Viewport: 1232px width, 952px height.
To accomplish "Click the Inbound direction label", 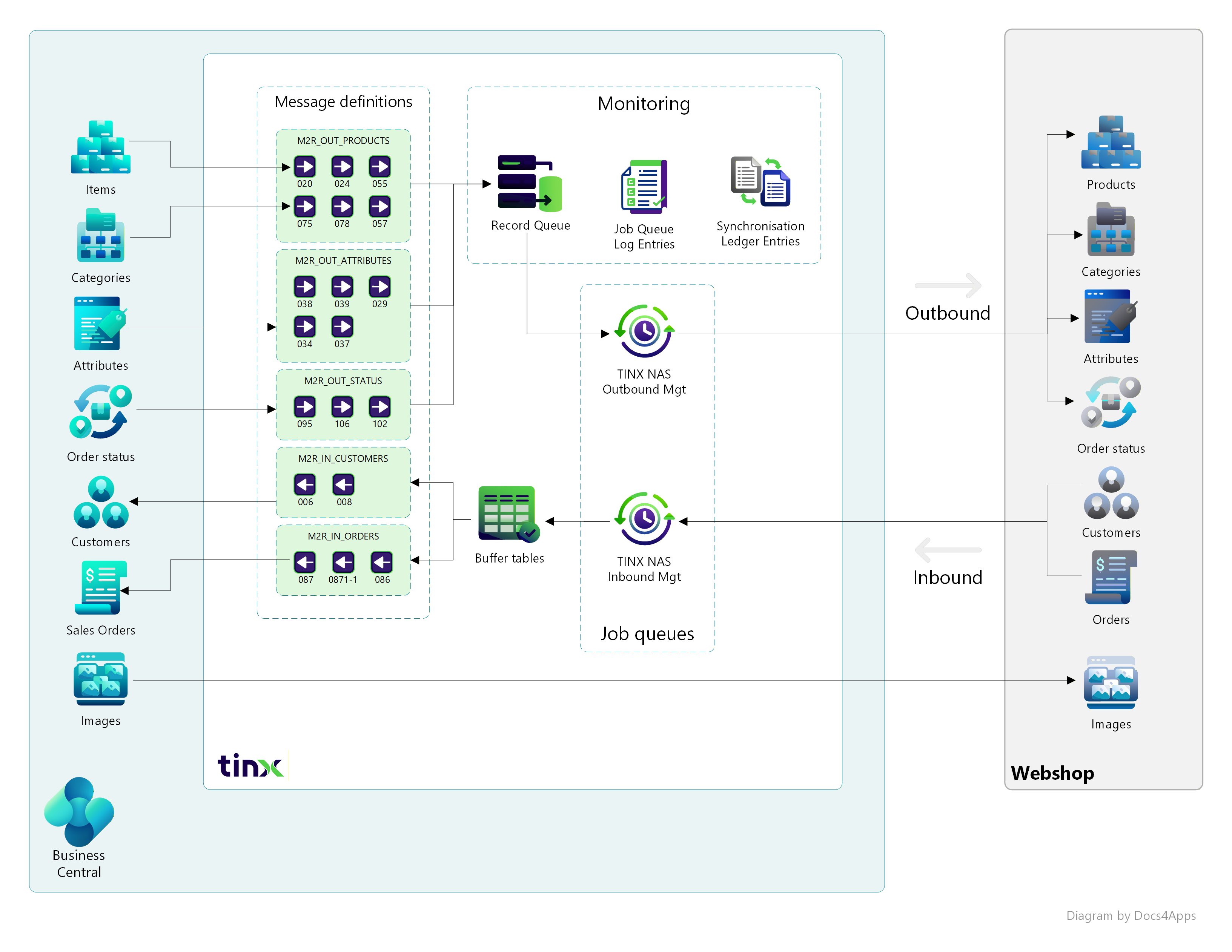I will [x=948, y=578].
